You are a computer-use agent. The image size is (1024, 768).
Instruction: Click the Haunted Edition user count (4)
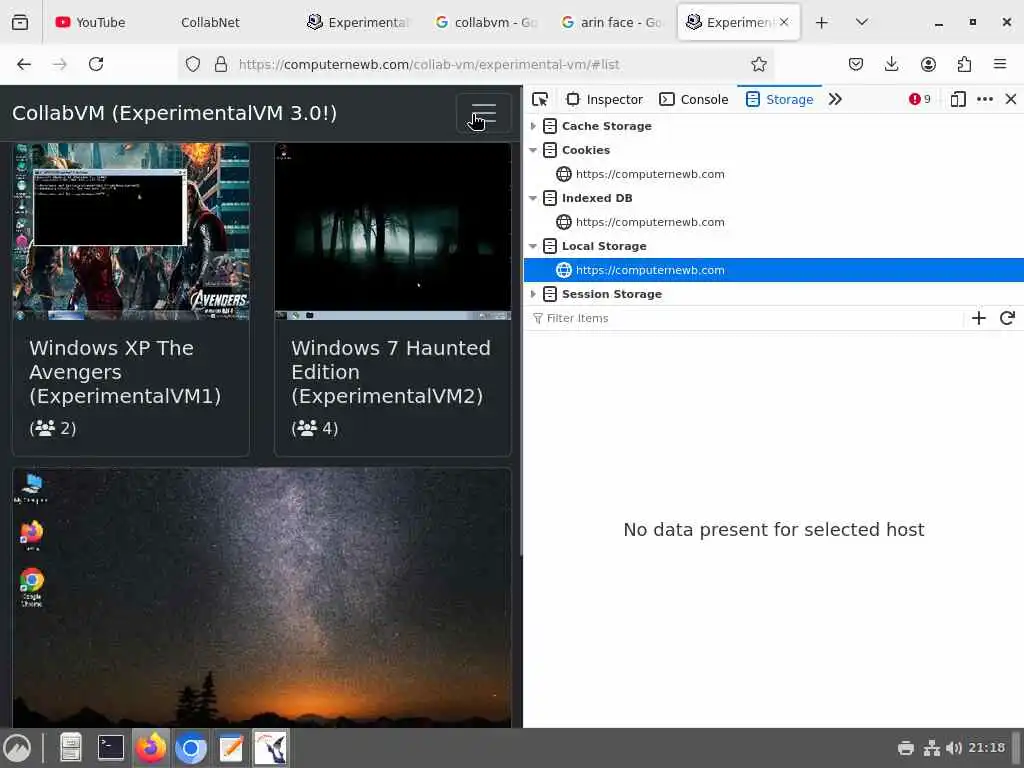pos(315,428)
